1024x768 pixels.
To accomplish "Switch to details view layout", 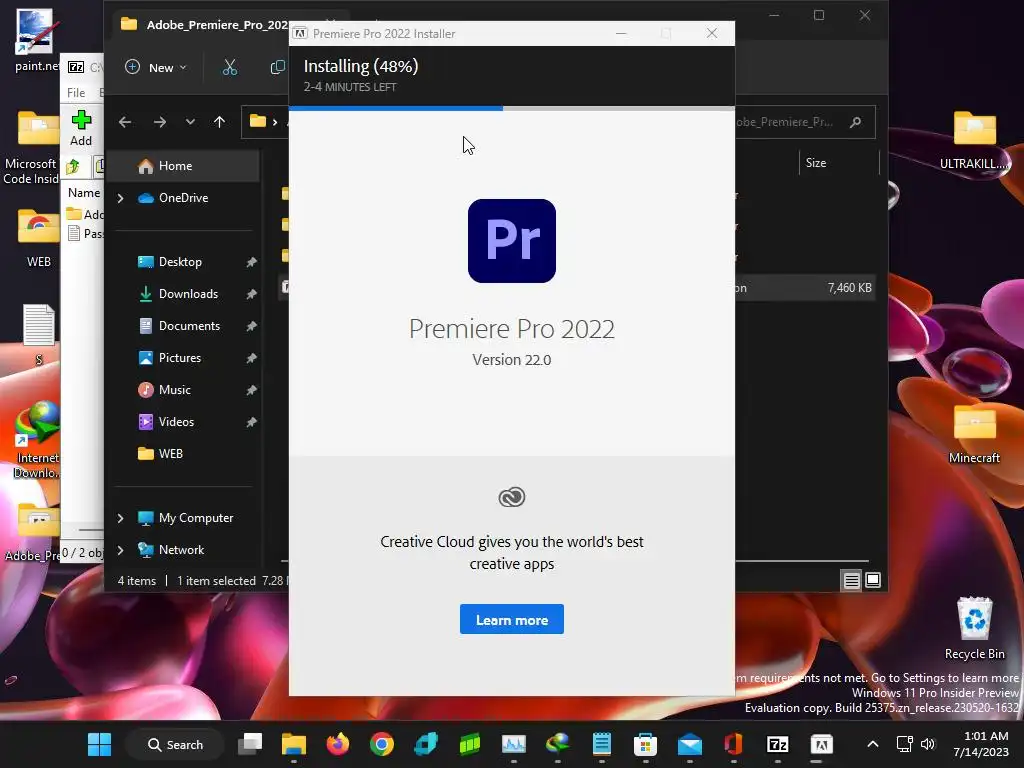I will click(x=852, y=580).
